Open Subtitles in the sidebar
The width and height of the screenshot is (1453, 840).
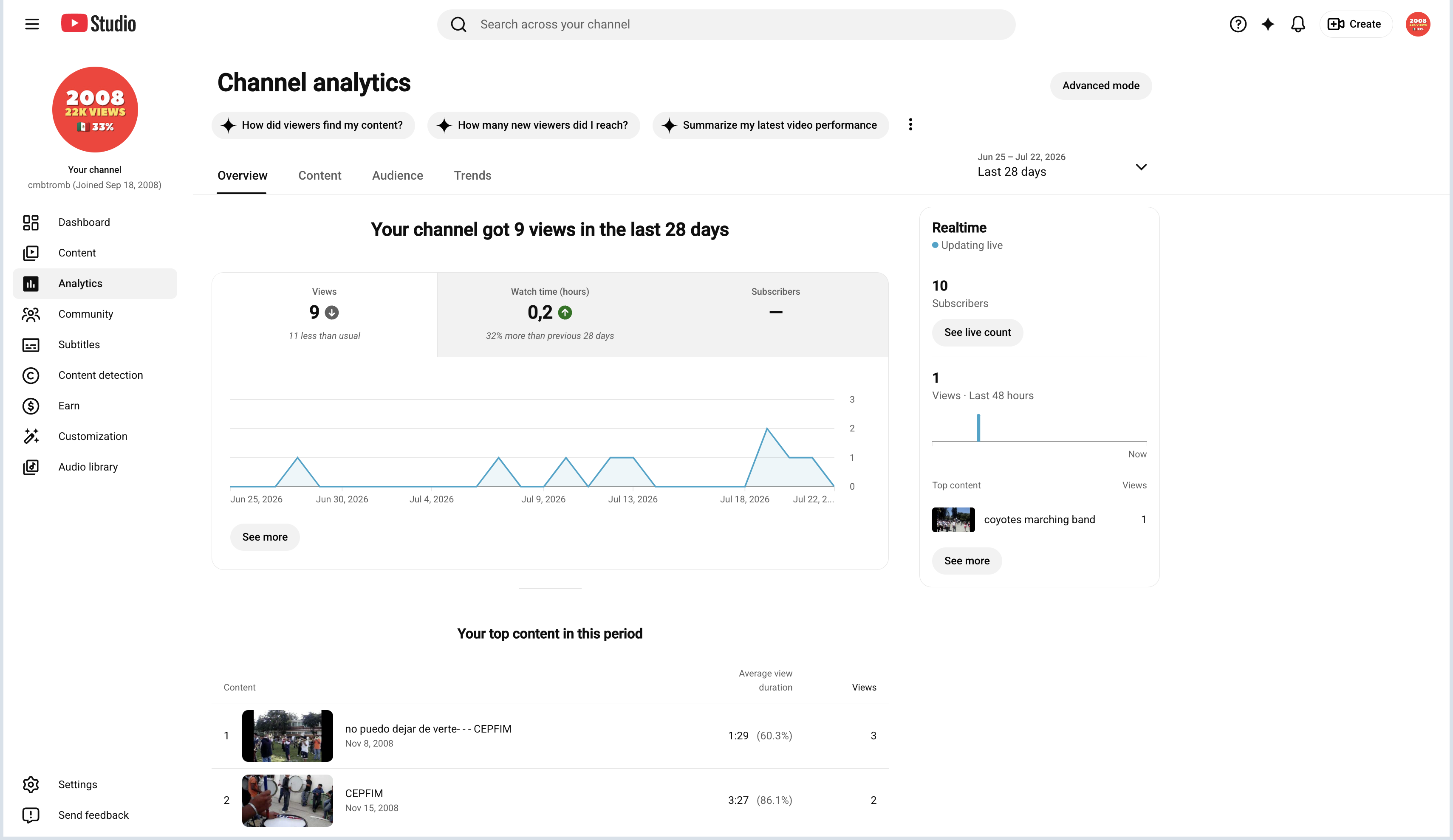click(x=95, y=345)
